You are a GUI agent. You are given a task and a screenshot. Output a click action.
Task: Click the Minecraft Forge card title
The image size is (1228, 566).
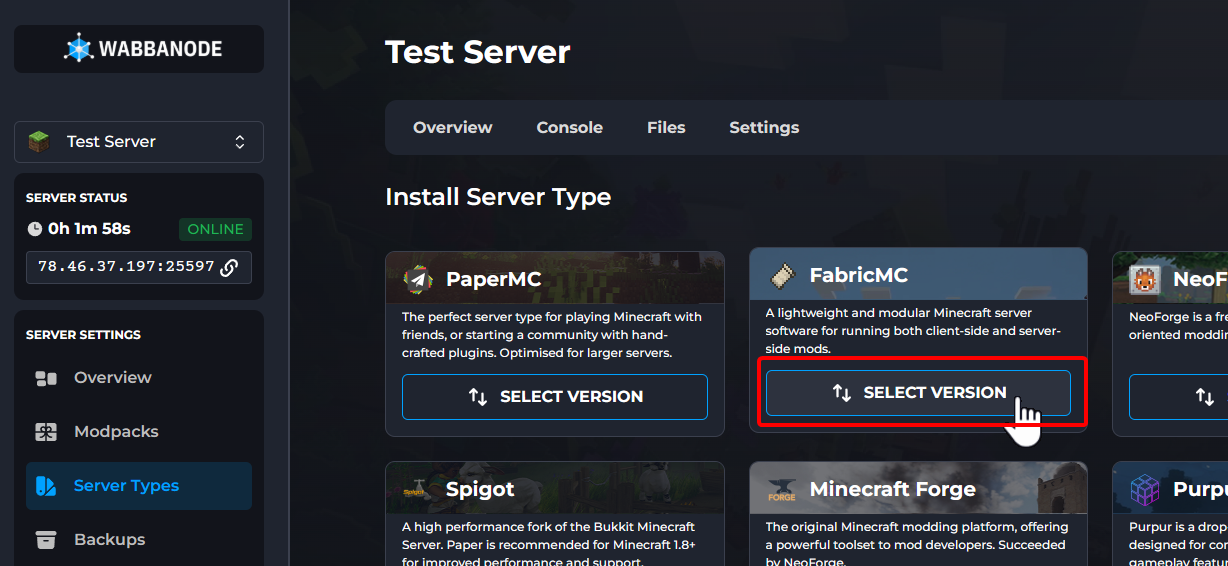click(x=893, y=489)
